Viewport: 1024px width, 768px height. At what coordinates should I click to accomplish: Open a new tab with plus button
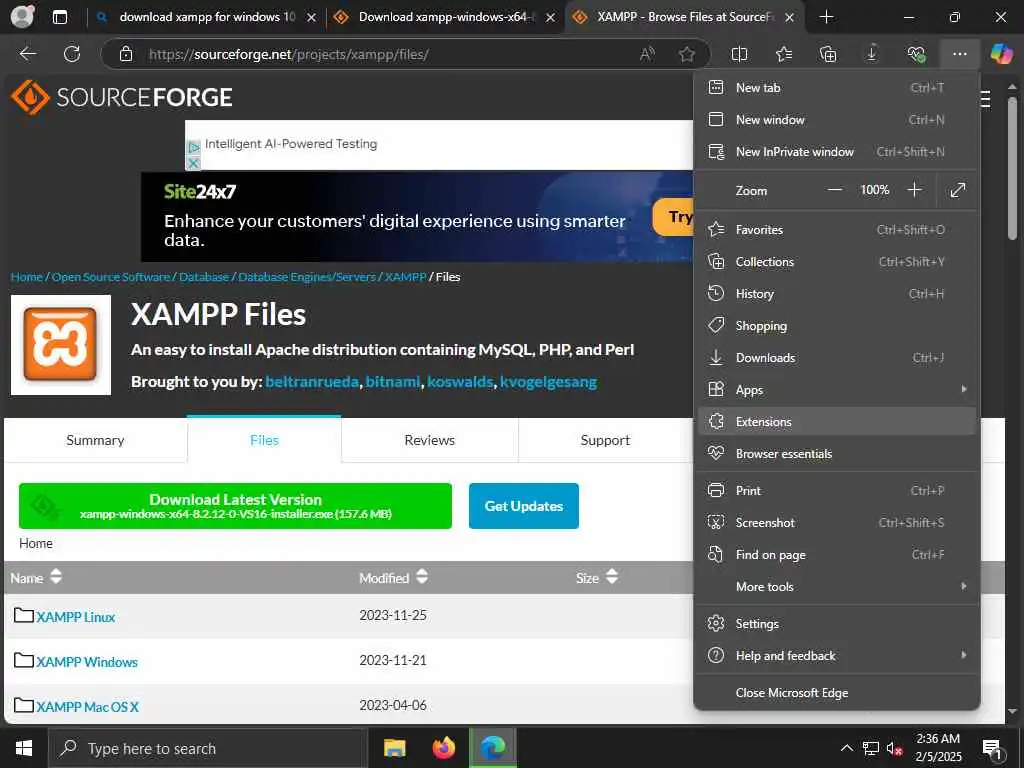(x=826, y=17)
